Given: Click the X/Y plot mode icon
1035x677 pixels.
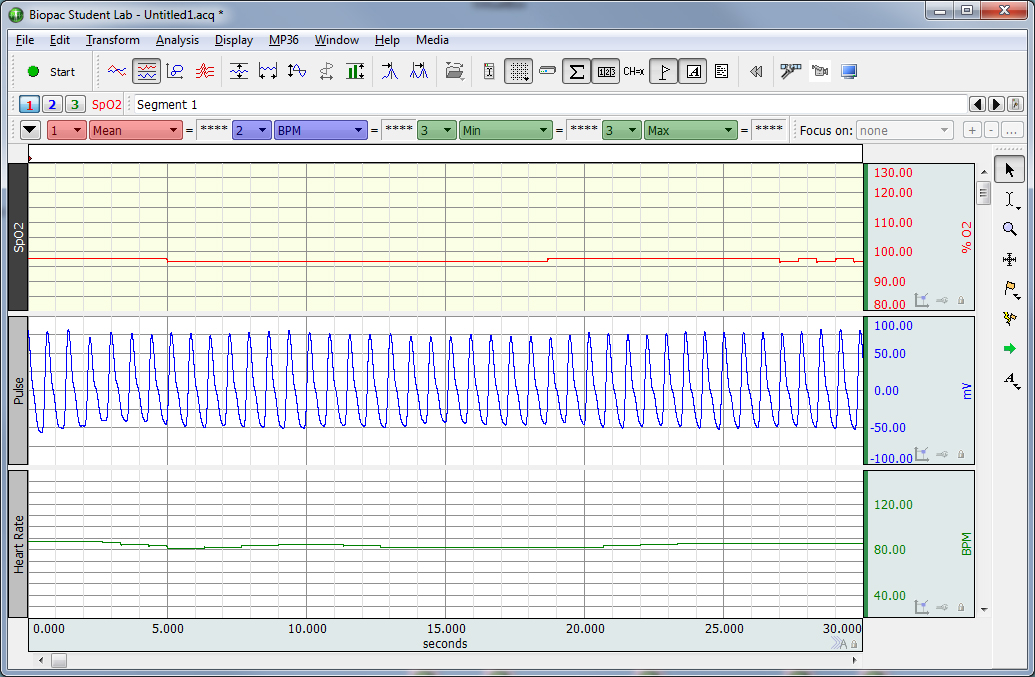Looking at the screenshot, I should click(175, 72).
